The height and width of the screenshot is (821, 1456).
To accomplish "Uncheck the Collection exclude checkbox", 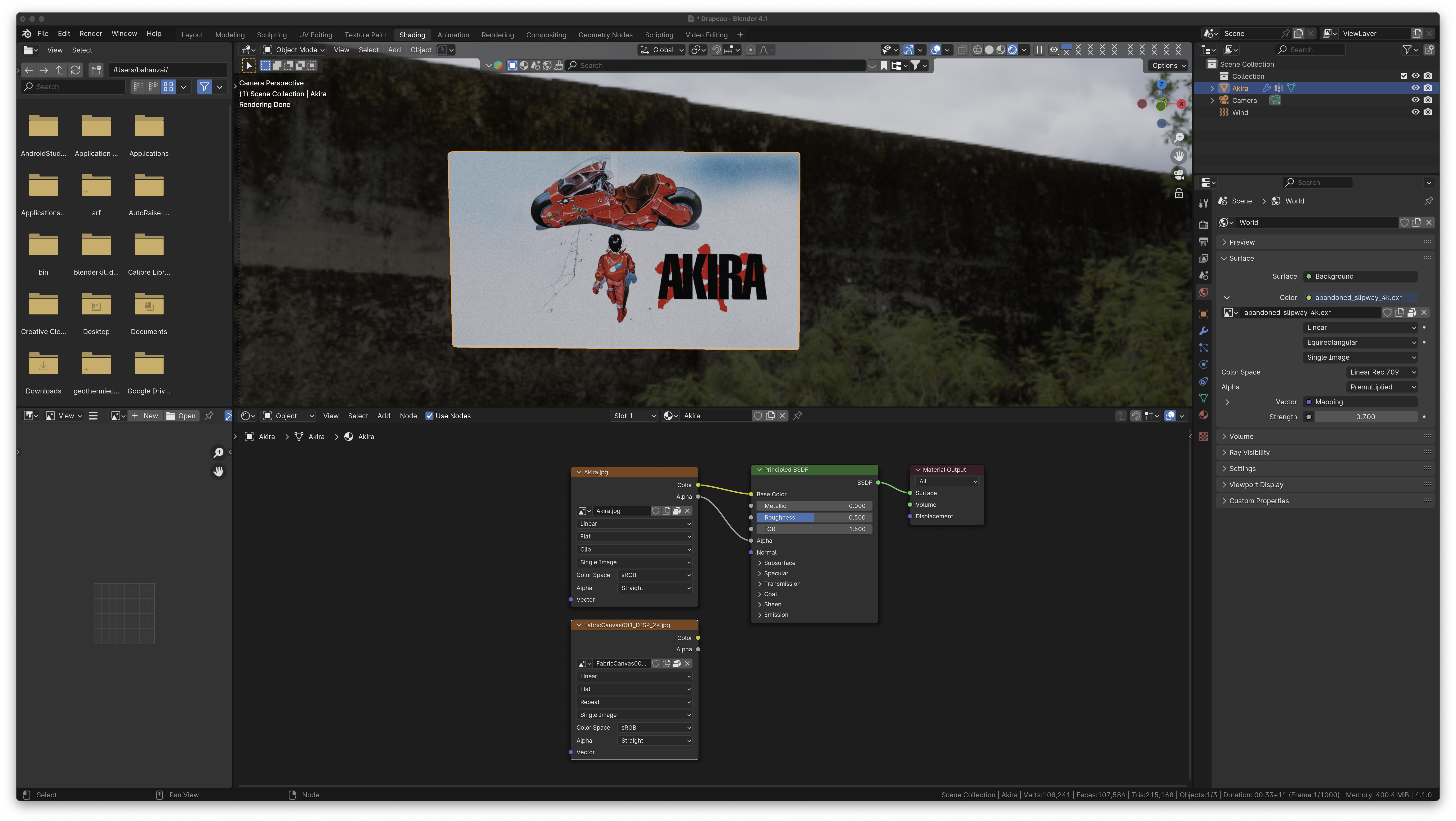I will click(x=1403, y=76).
